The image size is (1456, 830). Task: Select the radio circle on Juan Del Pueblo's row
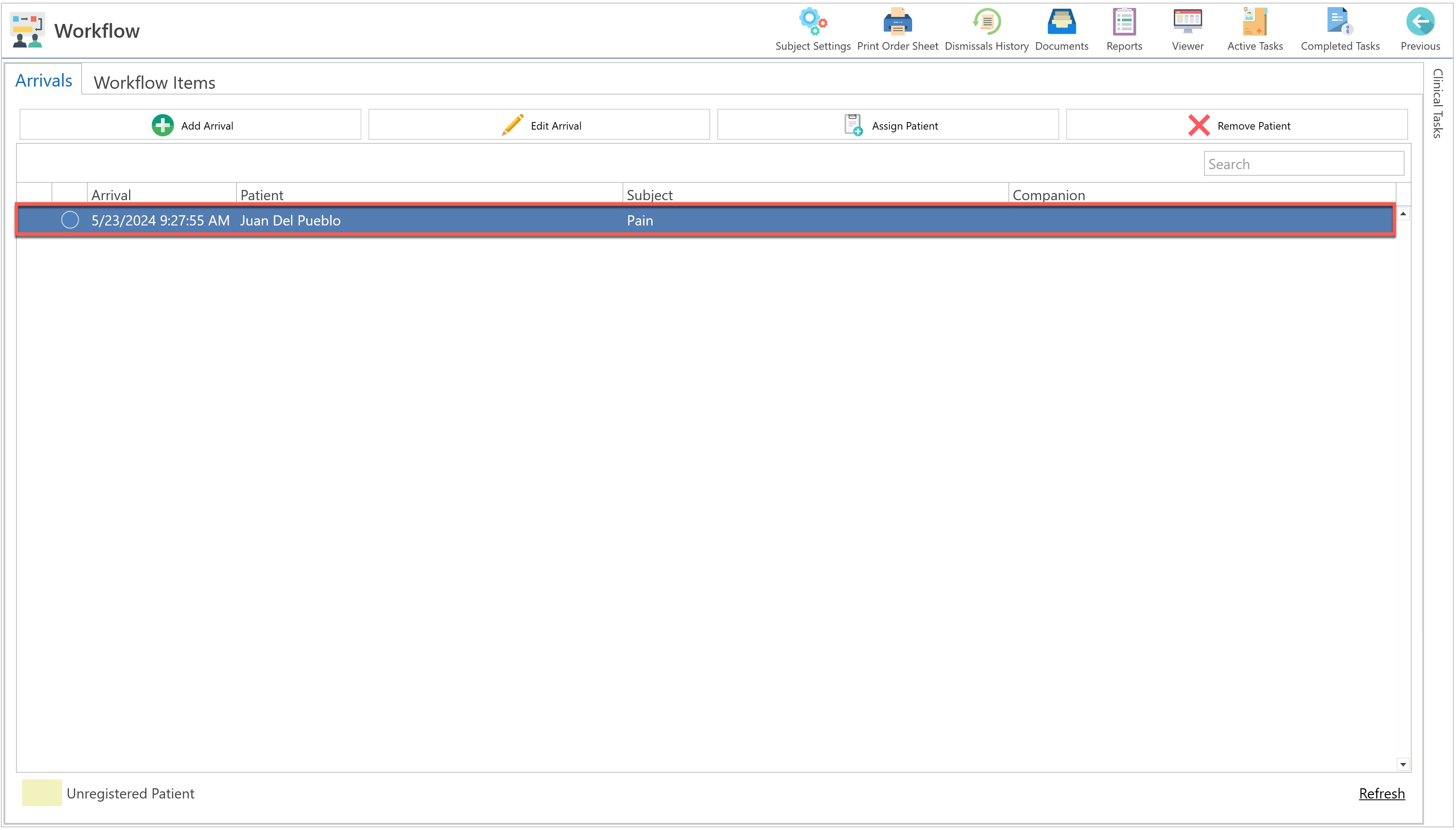[70, 220]
